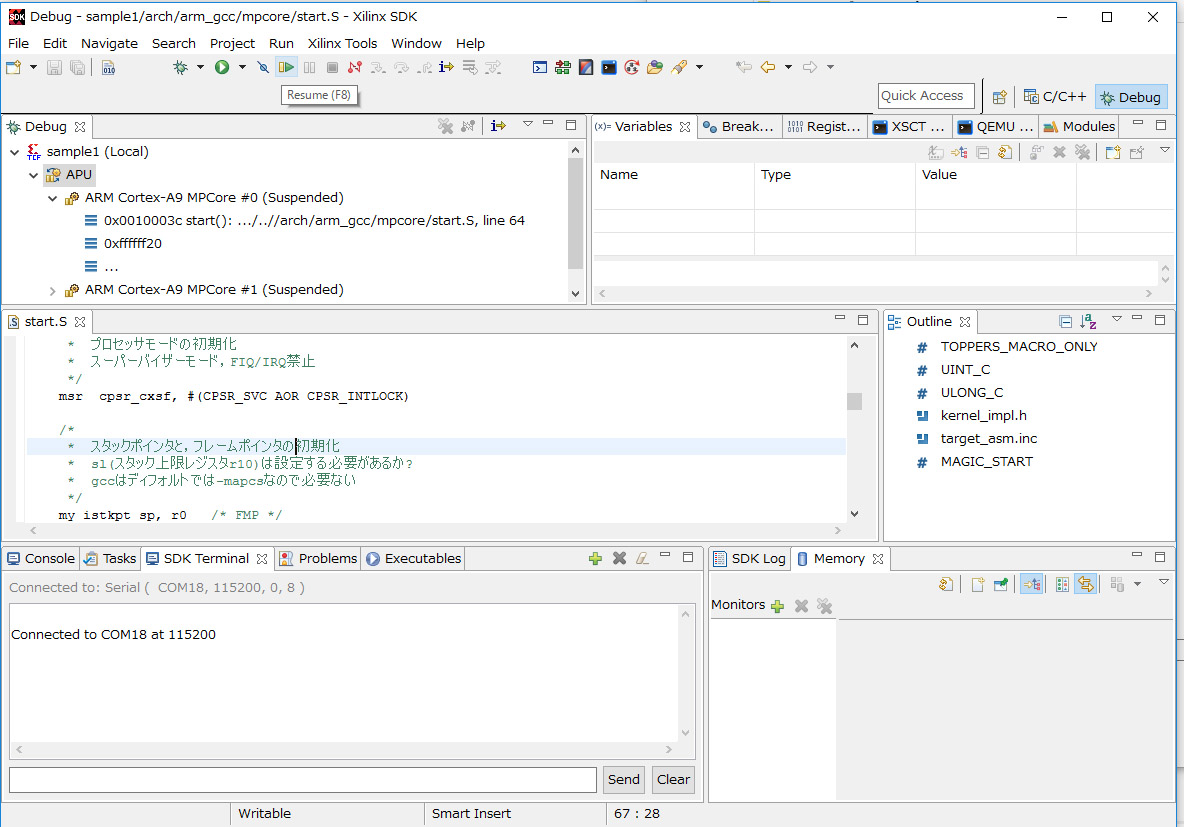Collapse the APU tree node
The width and height of the screenshot is (1184, 827).
(34, 175)
